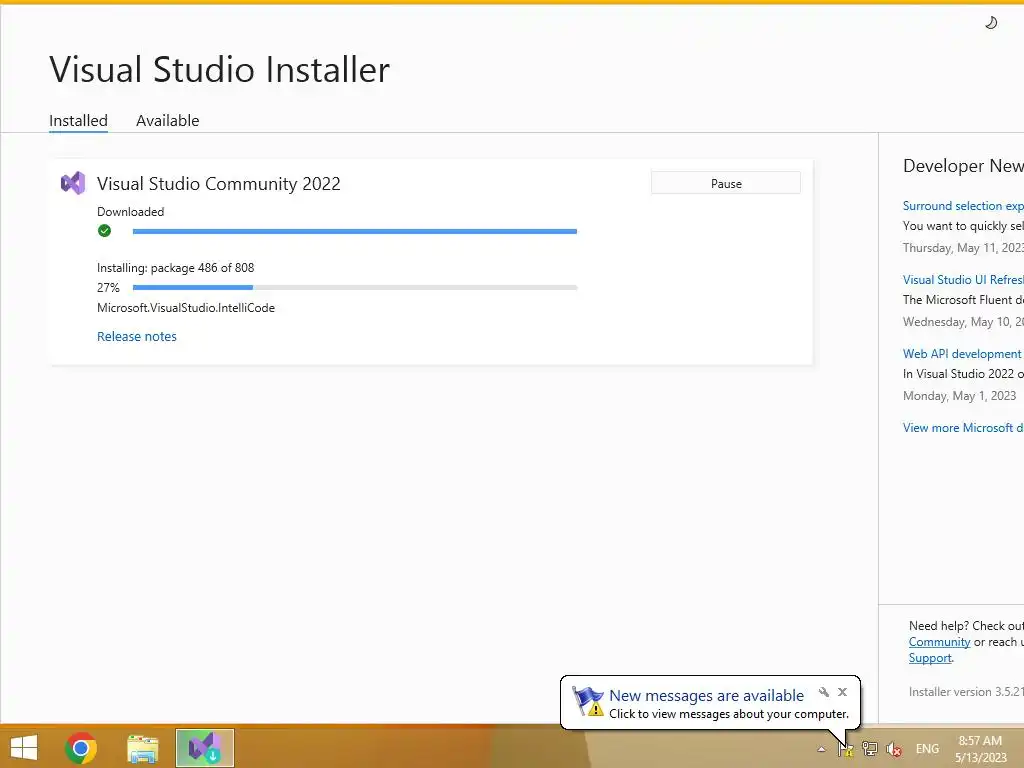
Task: Click 'Installing: package 486 of 808' text
Action: 176,268
